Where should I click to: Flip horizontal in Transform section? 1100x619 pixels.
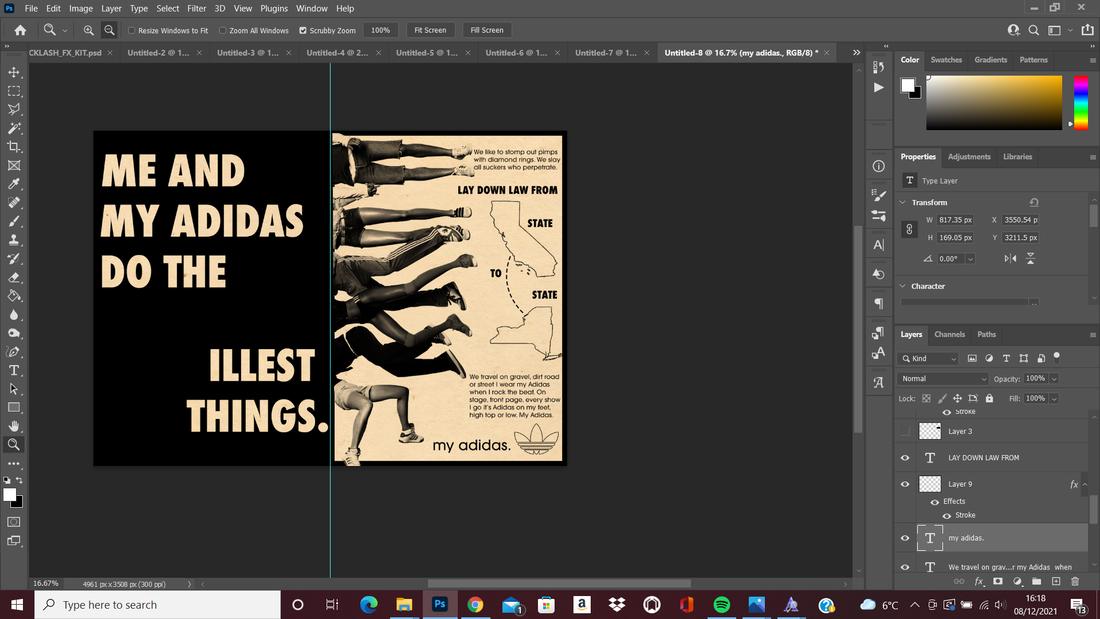coord(1010,258)
